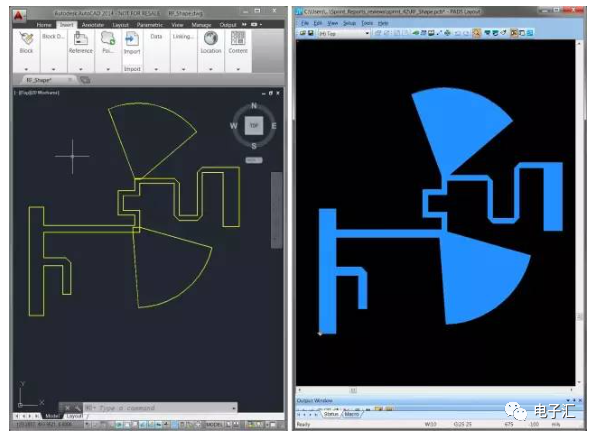
Task: Select the Model tab at bottom of AutoCAD
Action: (x=52, y=416)
